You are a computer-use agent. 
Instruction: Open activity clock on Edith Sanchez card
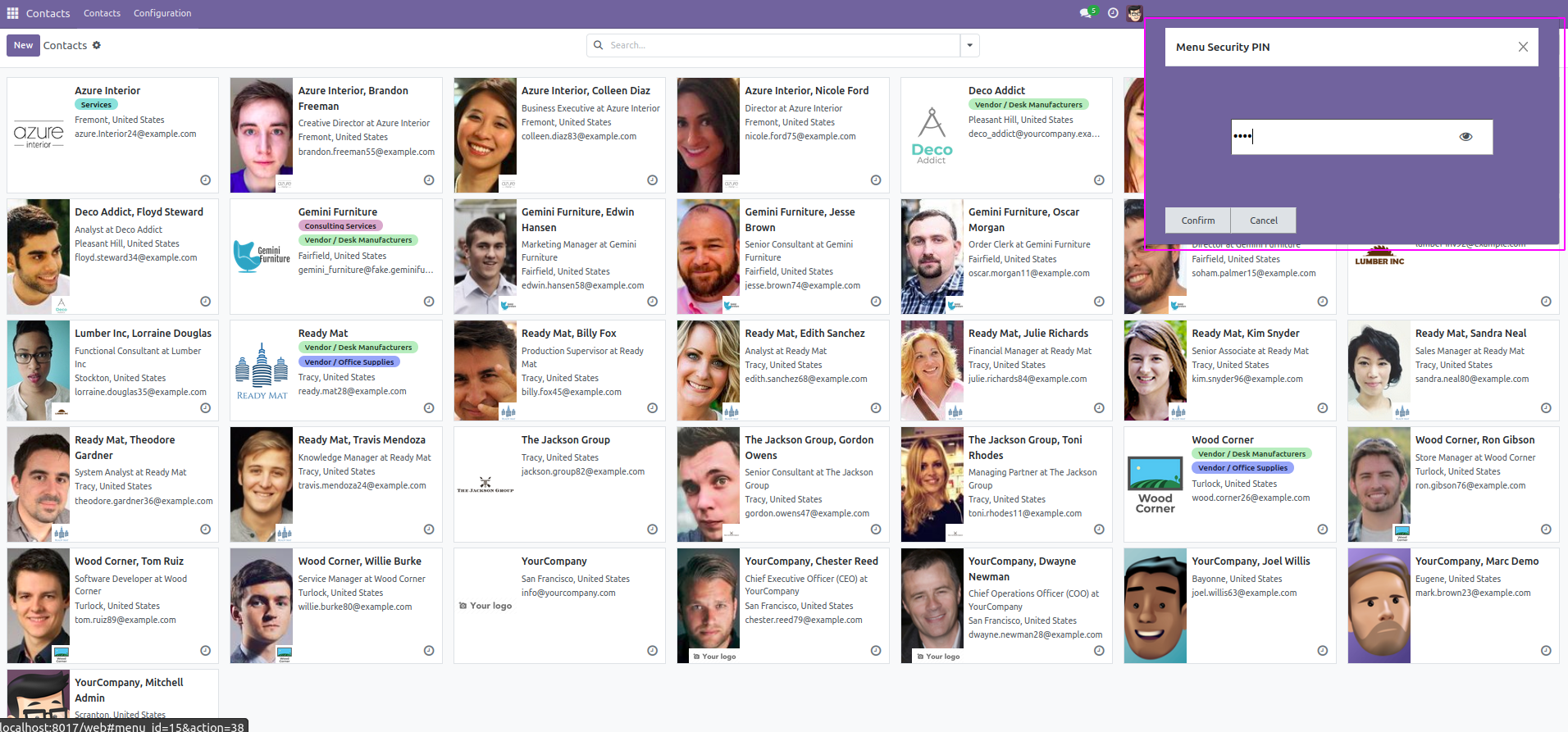tap(876, 408)
